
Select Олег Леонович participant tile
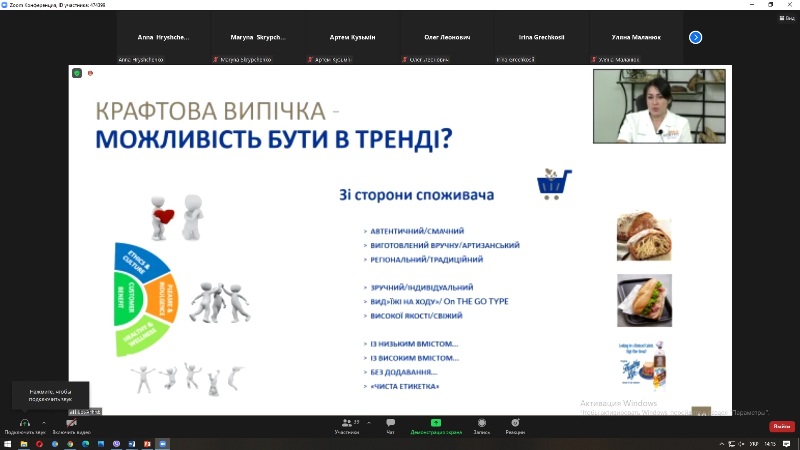pyautogui.click(x=447, y=38)
